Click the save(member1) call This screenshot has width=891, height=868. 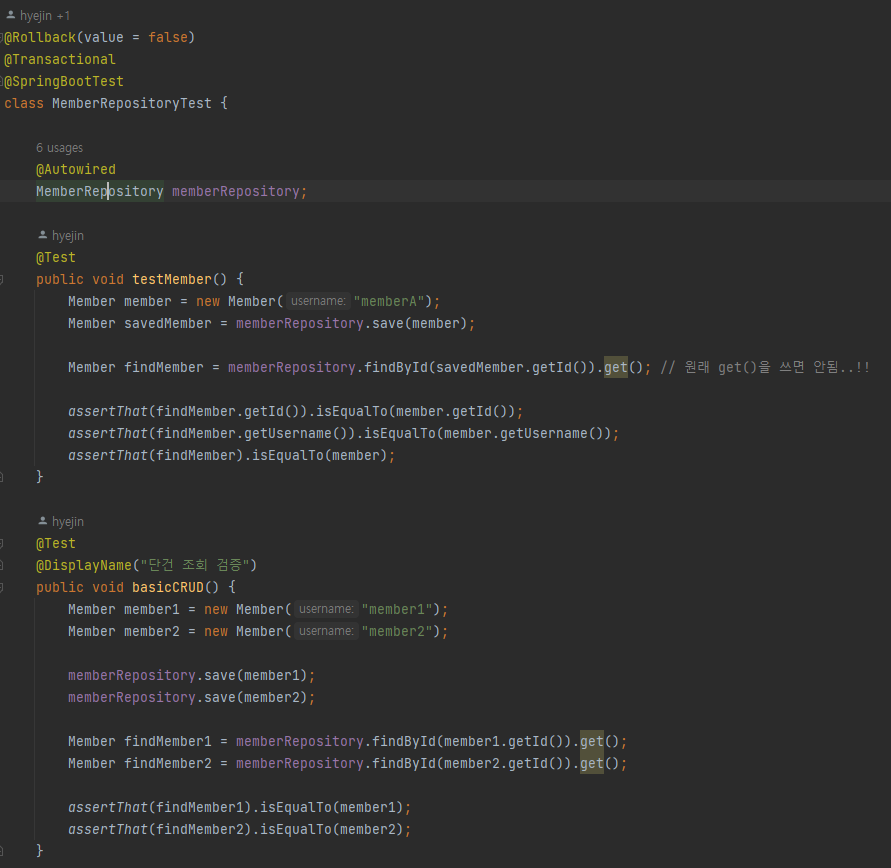(x=256, y=675)
